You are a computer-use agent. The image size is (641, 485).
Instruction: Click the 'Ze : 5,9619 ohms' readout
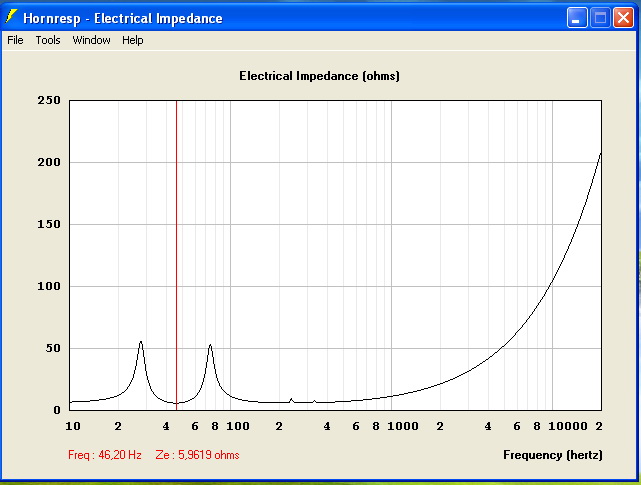point(197,455)
